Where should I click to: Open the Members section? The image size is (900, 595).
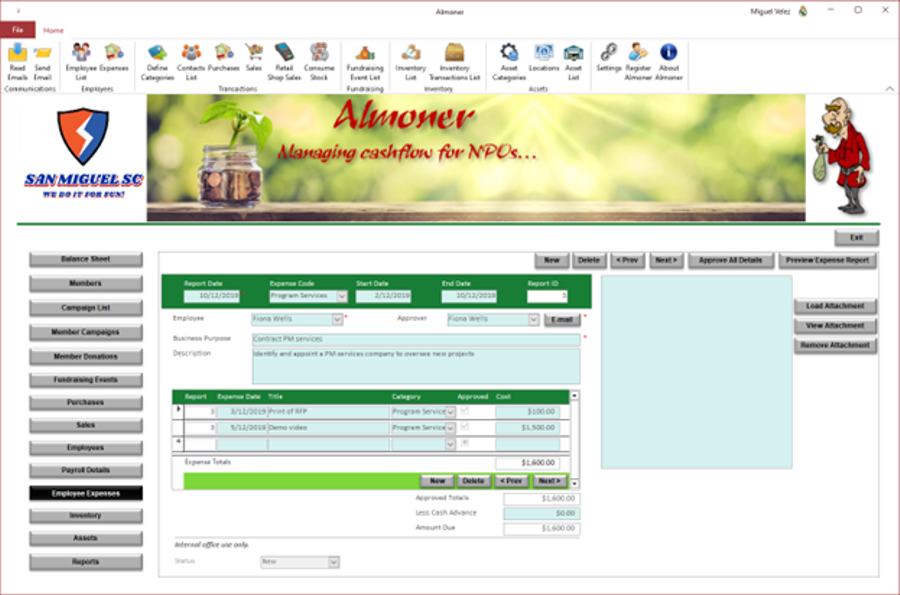(86, 283)
